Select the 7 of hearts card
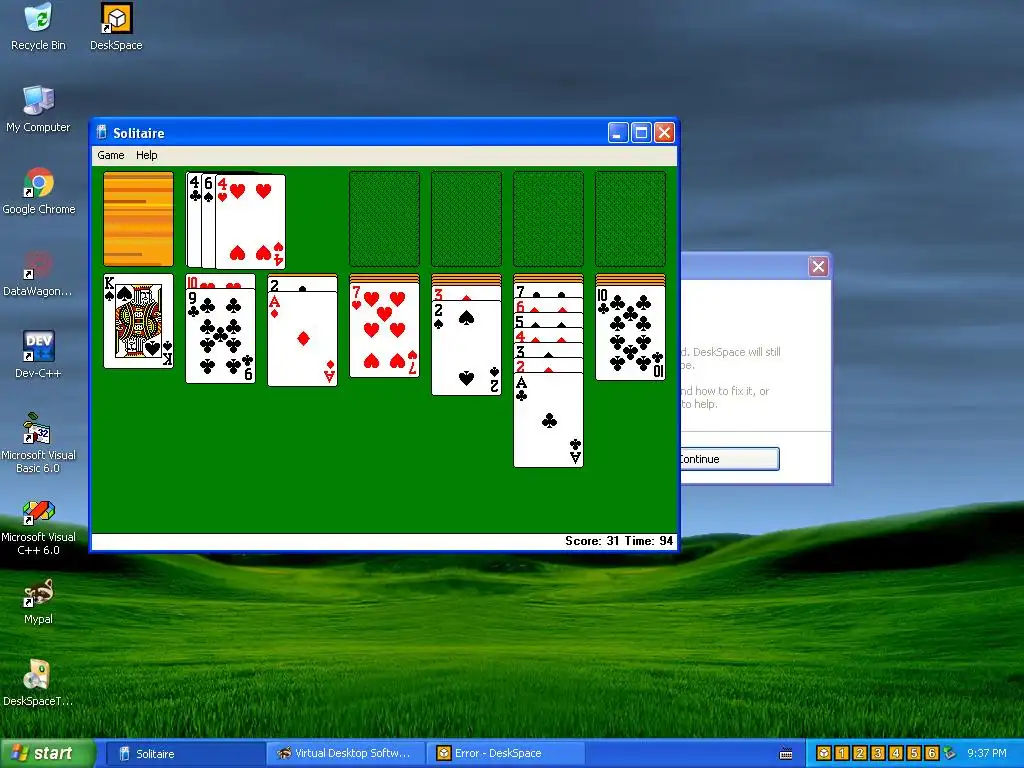 385,330
